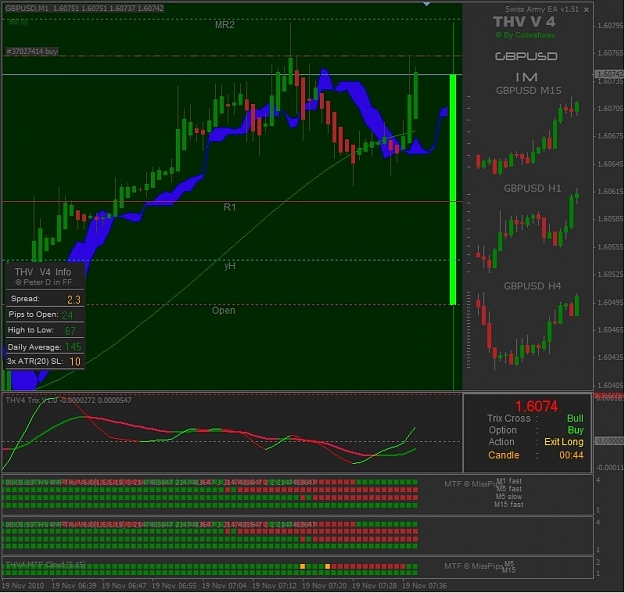Click the Daily Average value 145
The width and height of the screenshot is (625, 593).
(73, 347)
